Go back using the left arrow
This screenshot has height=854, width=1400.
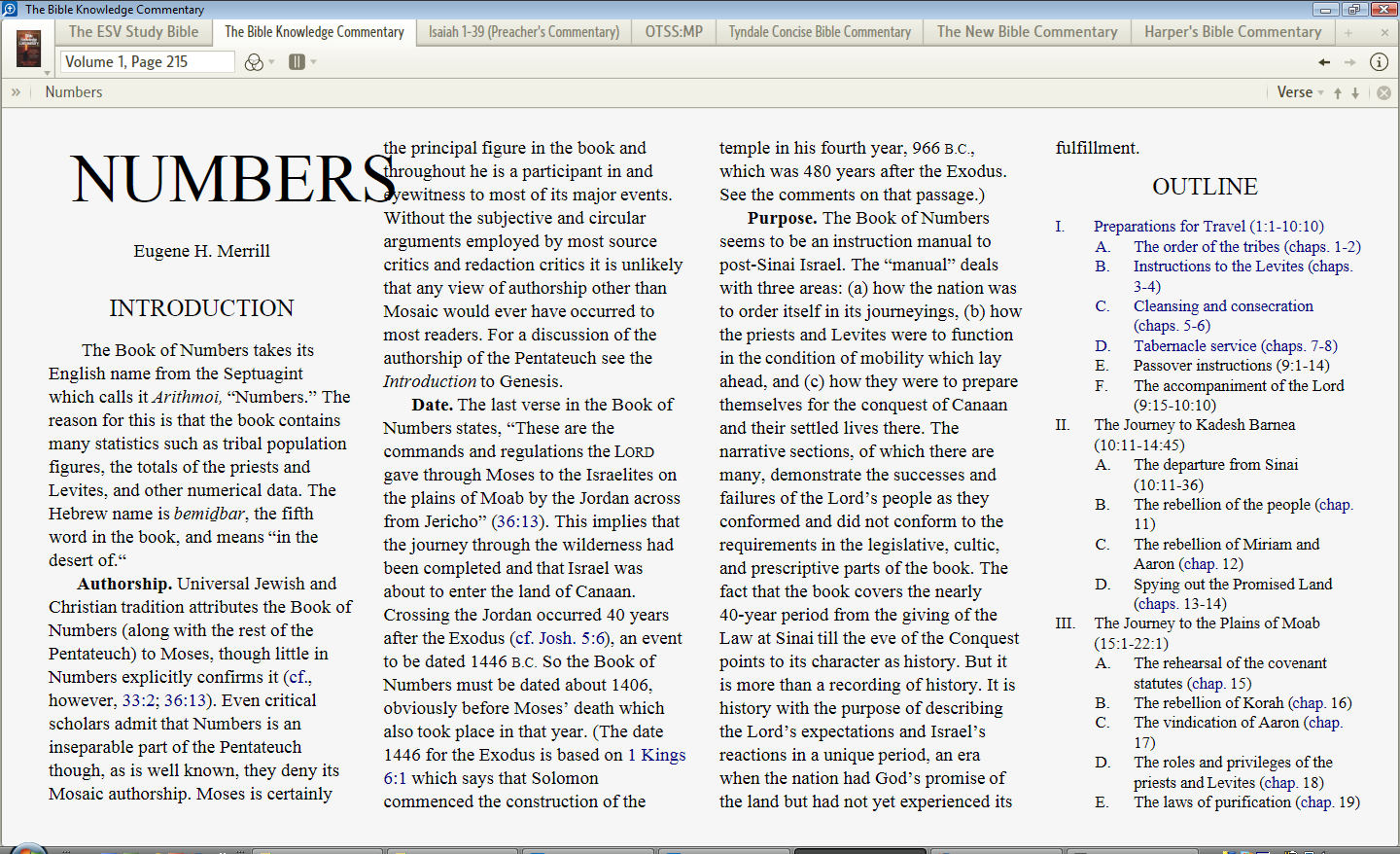pos(1324,62)
